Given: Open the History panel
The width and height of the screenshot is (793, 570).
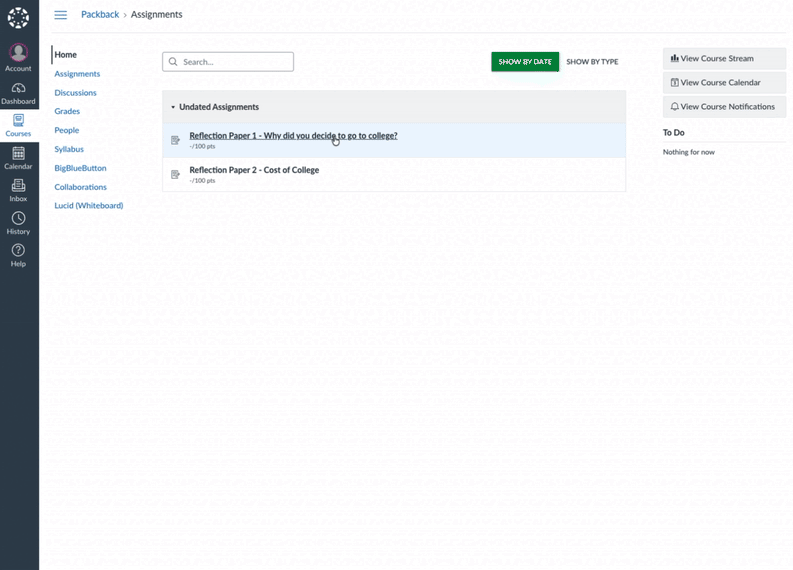Looking at the screenshot, I should tap(18, 223).
